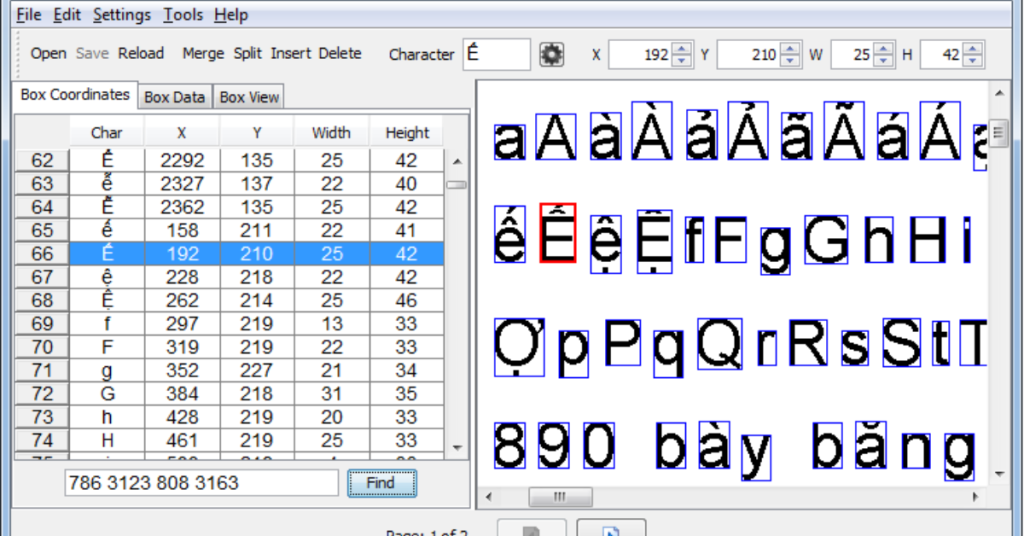Click the gear icon beside the Character field
1024x536 pixels.
551,54
